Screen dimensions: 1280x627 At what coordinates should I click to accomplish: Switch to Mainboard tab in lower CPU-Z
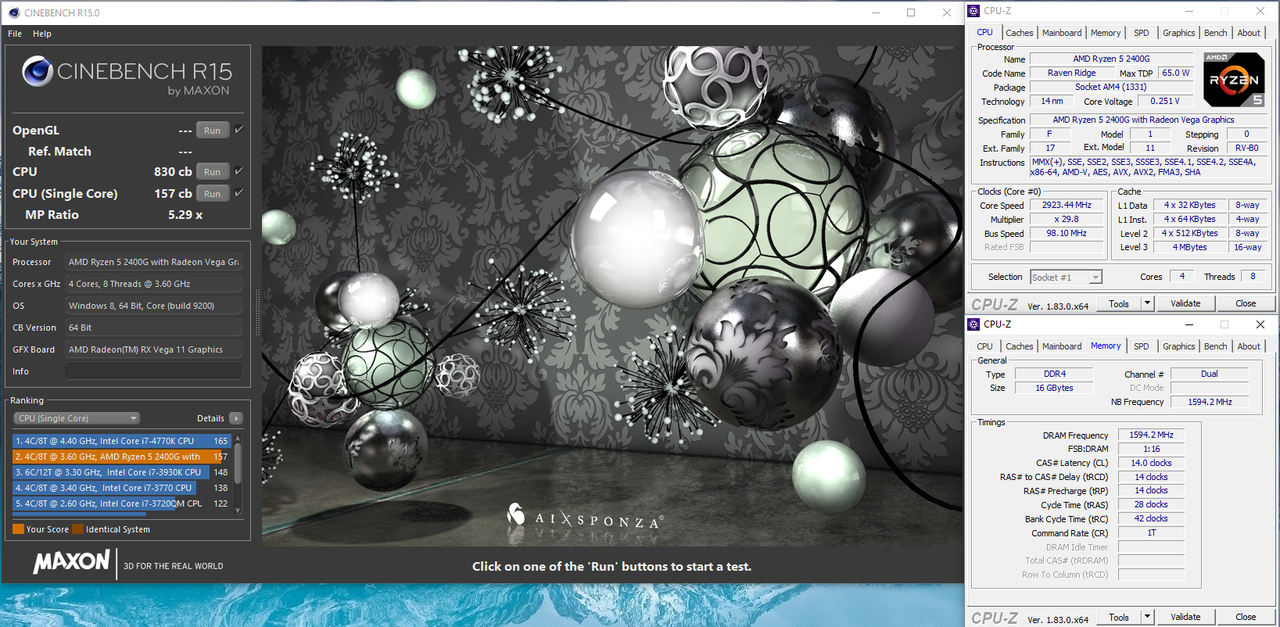point(1062,347)
